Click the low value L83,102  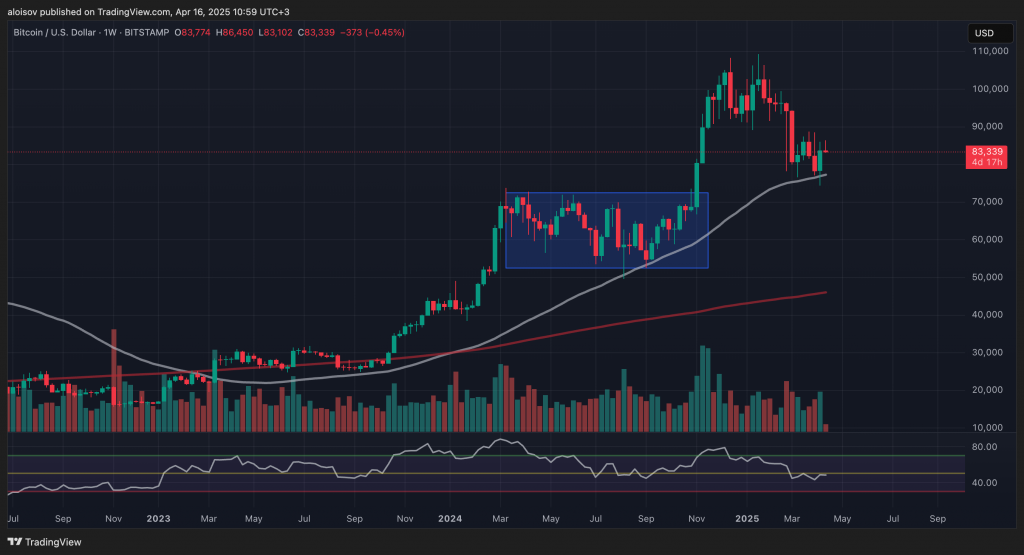coord(276,32)
